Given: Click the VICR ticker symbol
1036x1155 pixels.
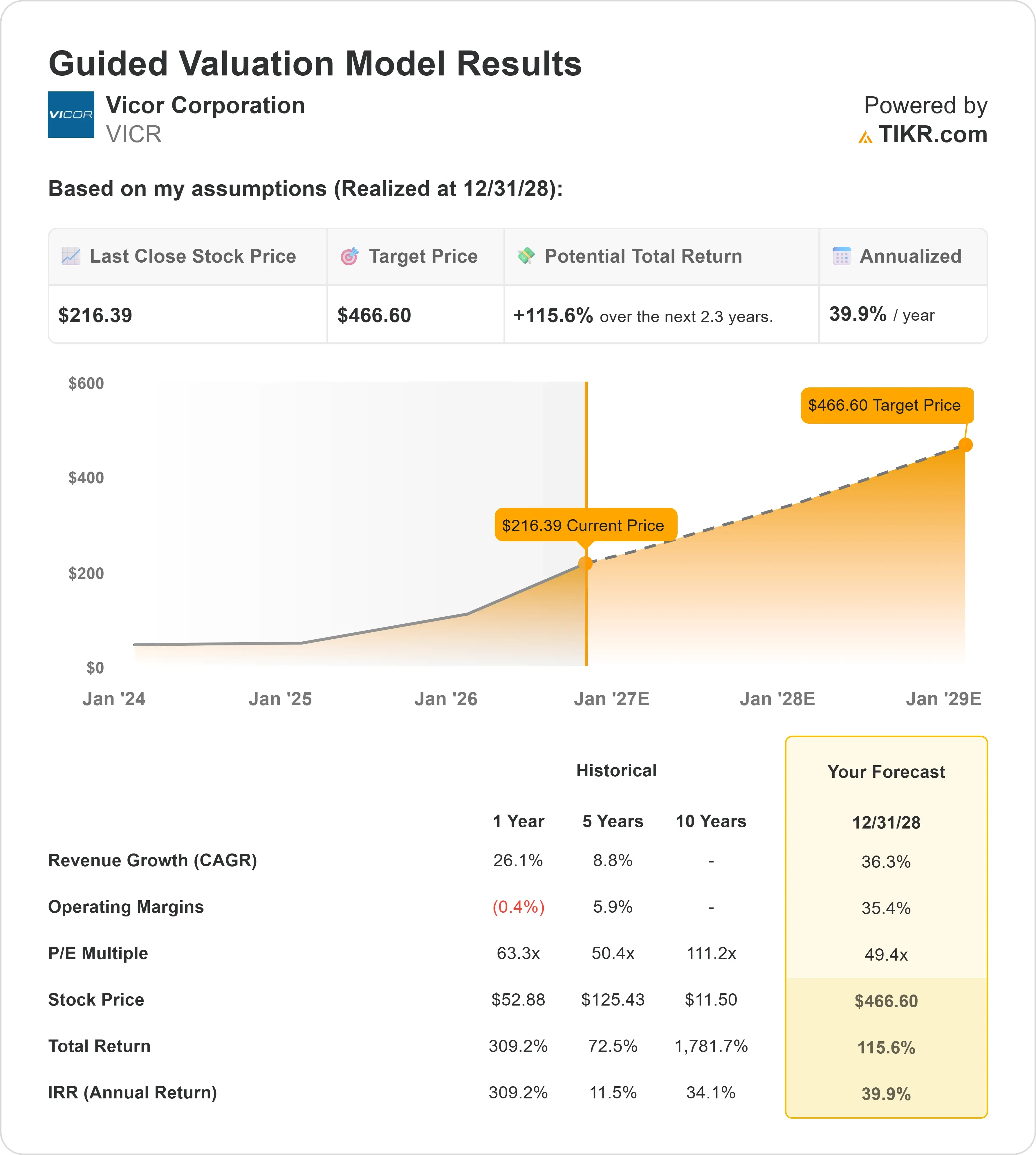Looking at the screenshot, I should pyautogui.click(x=134, y=134).
